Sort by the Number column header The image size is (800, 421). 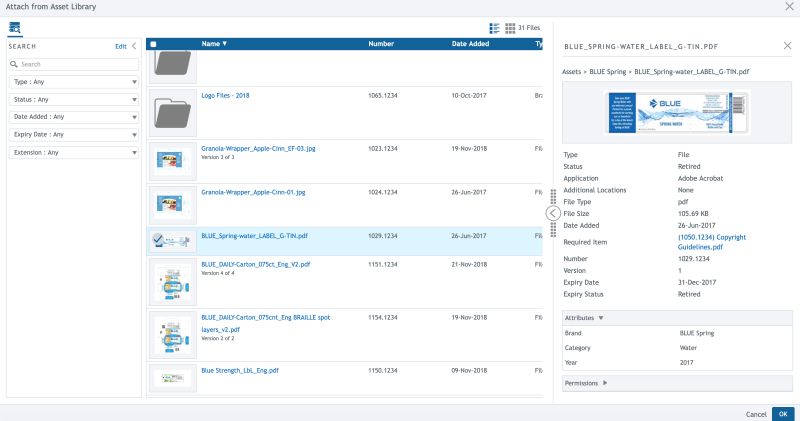tap(381, 44)
